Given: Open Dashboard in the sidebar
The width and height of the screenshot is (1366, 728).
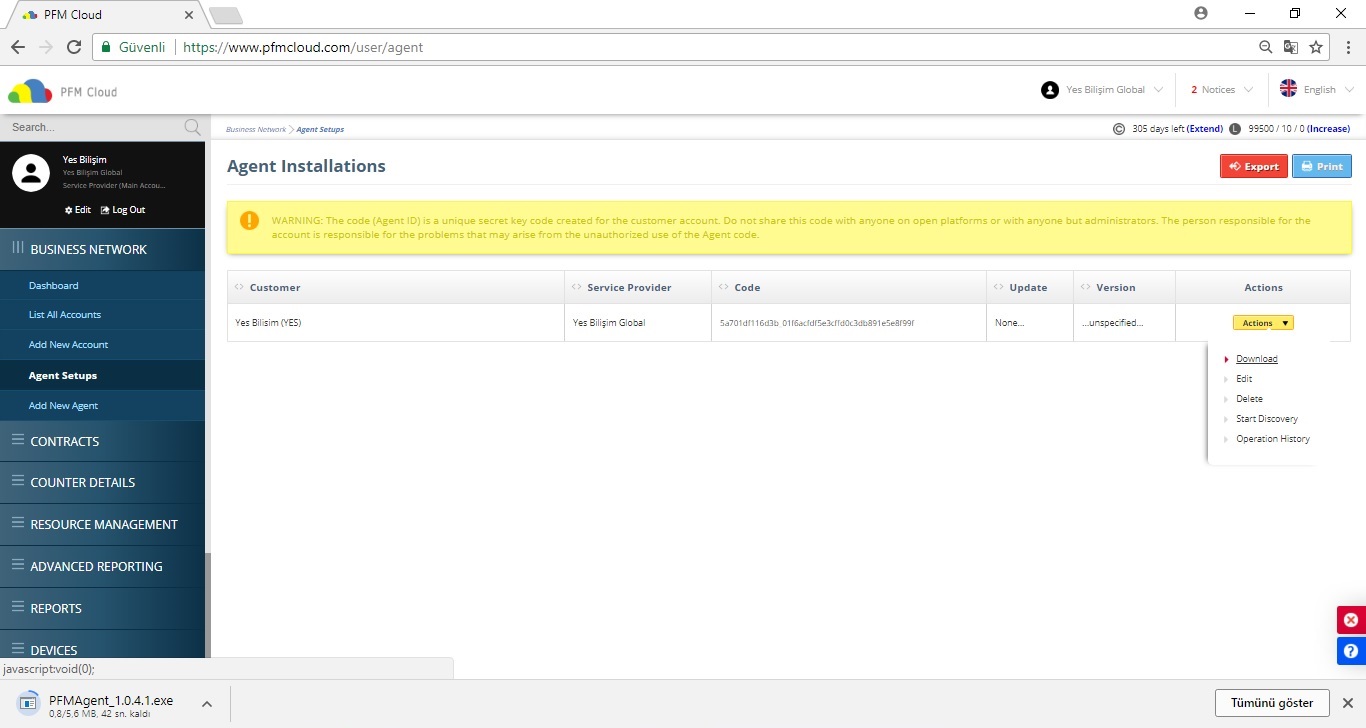Looking at the screenshot, I should [x=53, y=285].
